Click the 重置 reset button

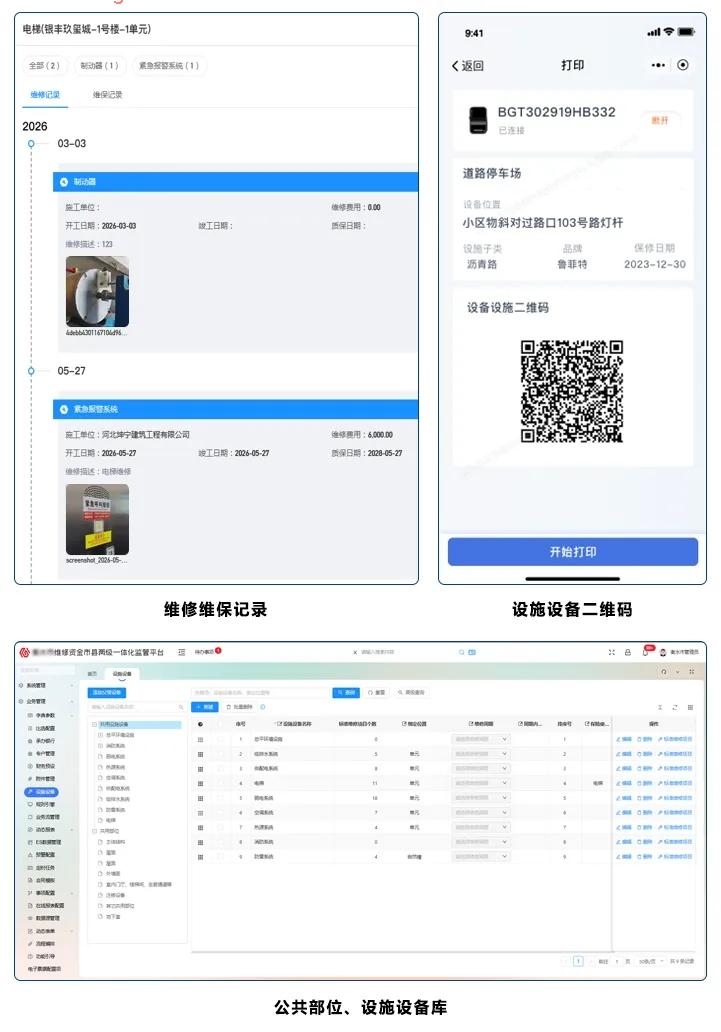(x=377, y=692)
